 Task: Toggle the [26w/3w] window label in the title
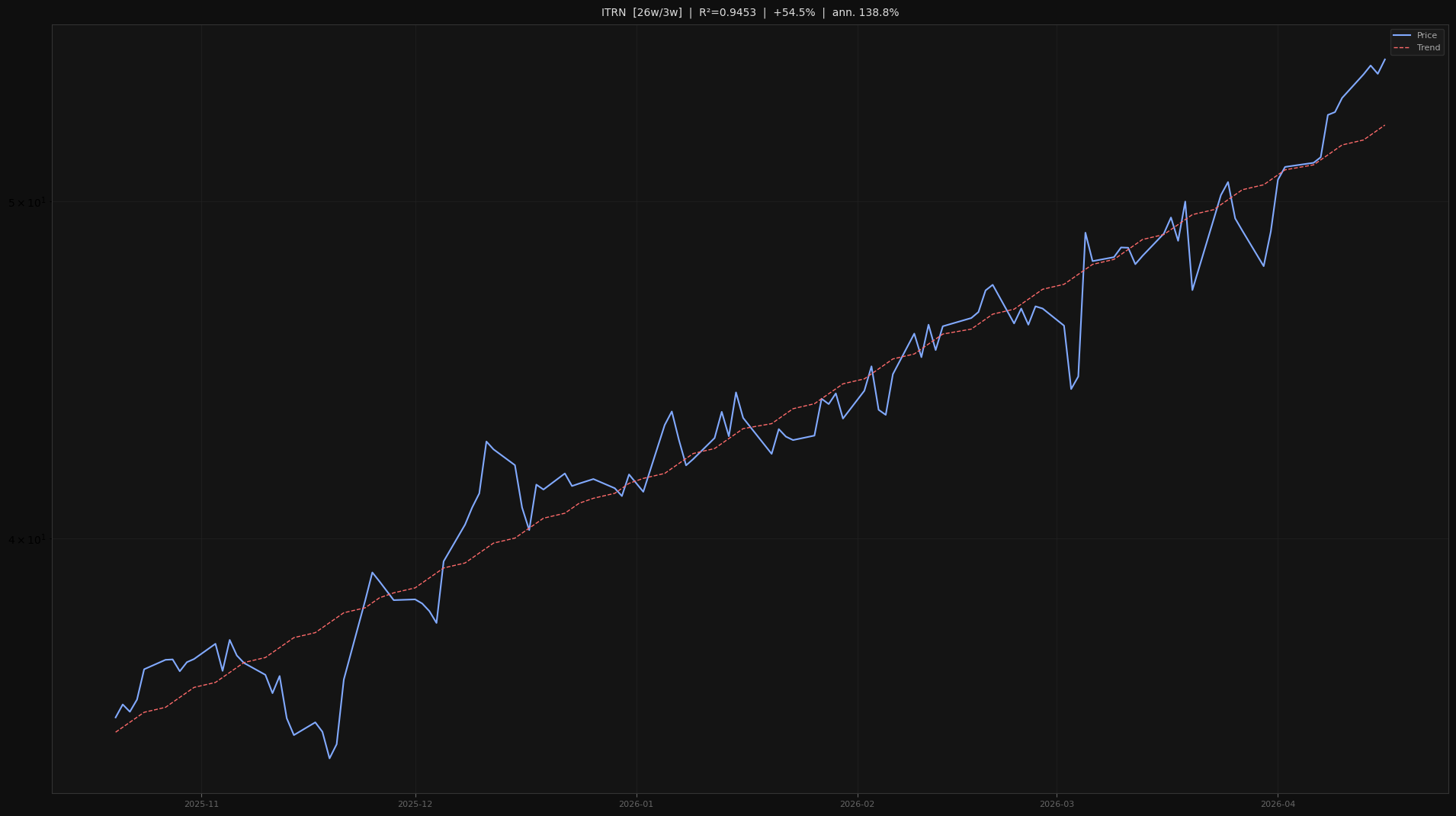(x=657, y=12)
